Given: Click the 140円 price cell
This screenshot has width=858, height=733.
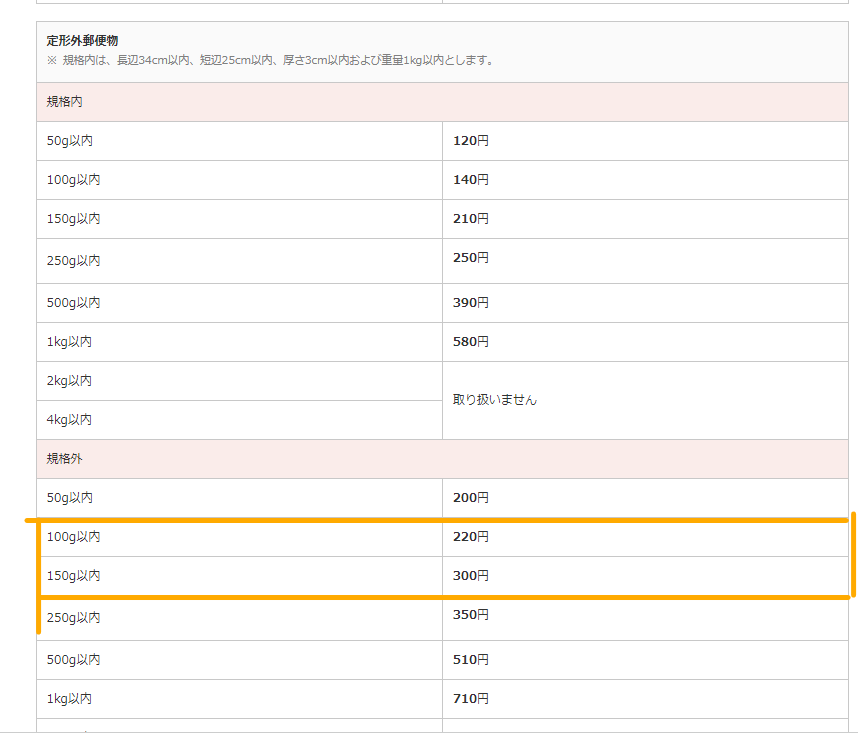Looking at the screenshot, I should (471, 180).
